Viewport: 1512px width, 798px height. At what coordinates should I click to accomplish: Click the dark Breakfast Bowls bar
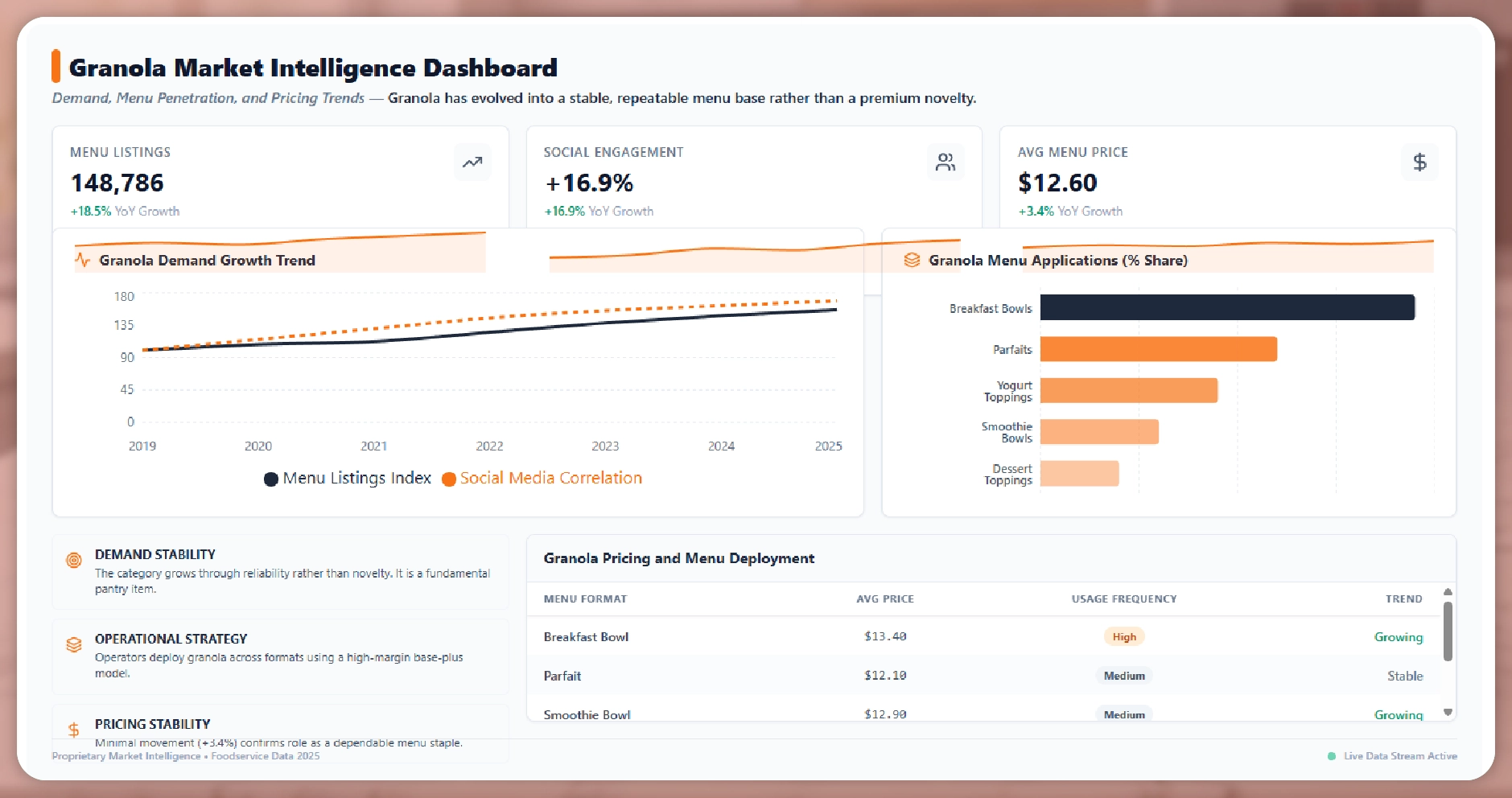1227,307
